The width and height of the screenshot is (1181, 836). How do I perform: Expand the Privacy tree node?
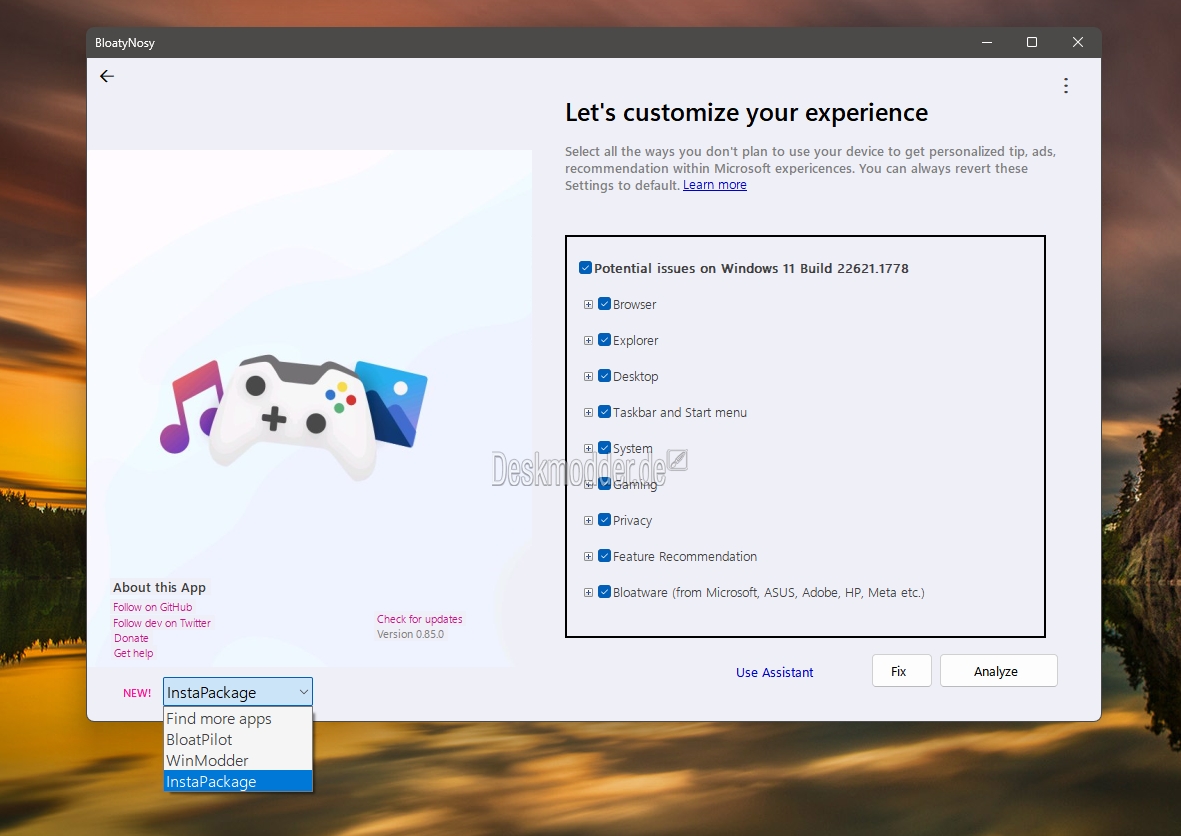588,520
